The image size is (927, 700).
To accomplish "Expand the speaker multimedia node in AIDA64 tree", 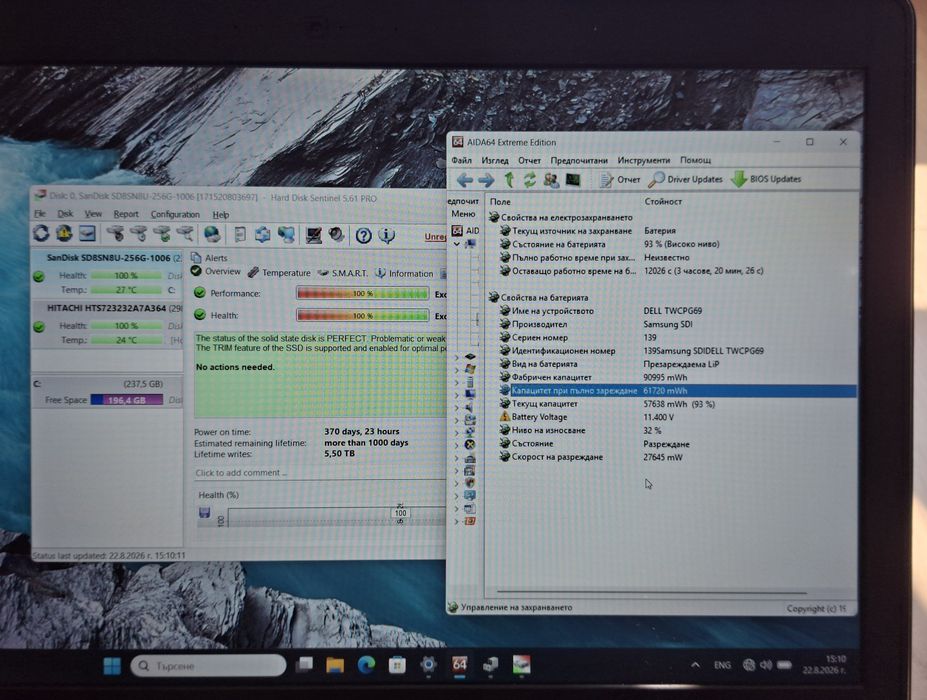I will click(456, 407).
